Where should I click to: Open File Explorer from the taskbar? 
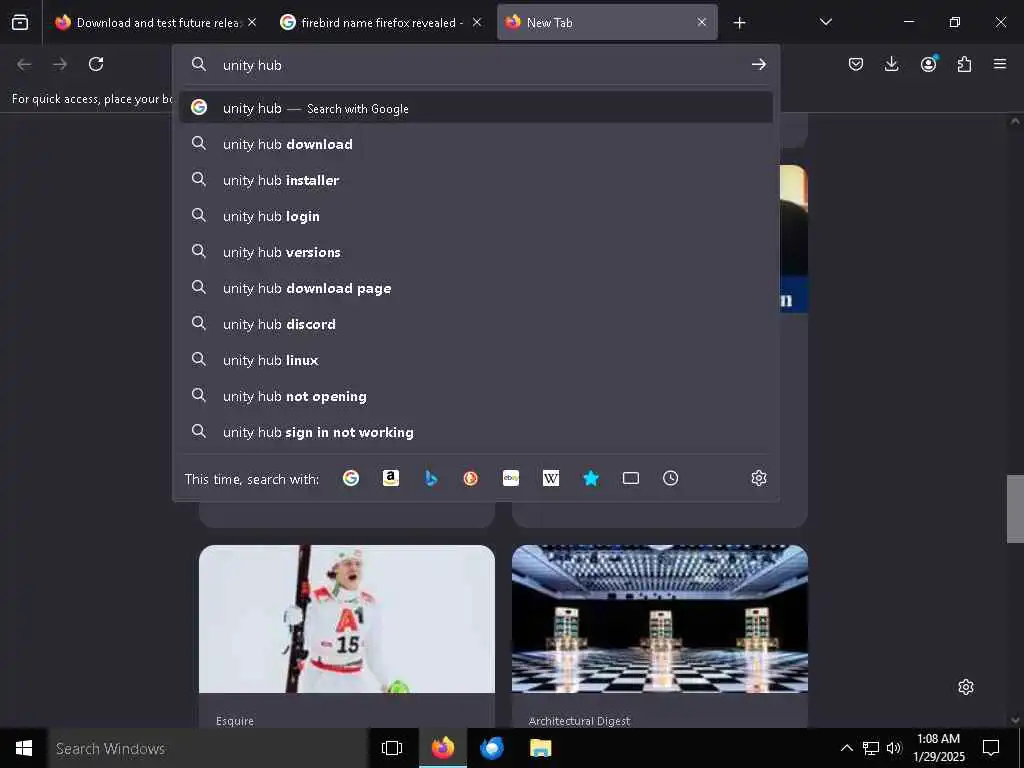click(x=540, y=748)
